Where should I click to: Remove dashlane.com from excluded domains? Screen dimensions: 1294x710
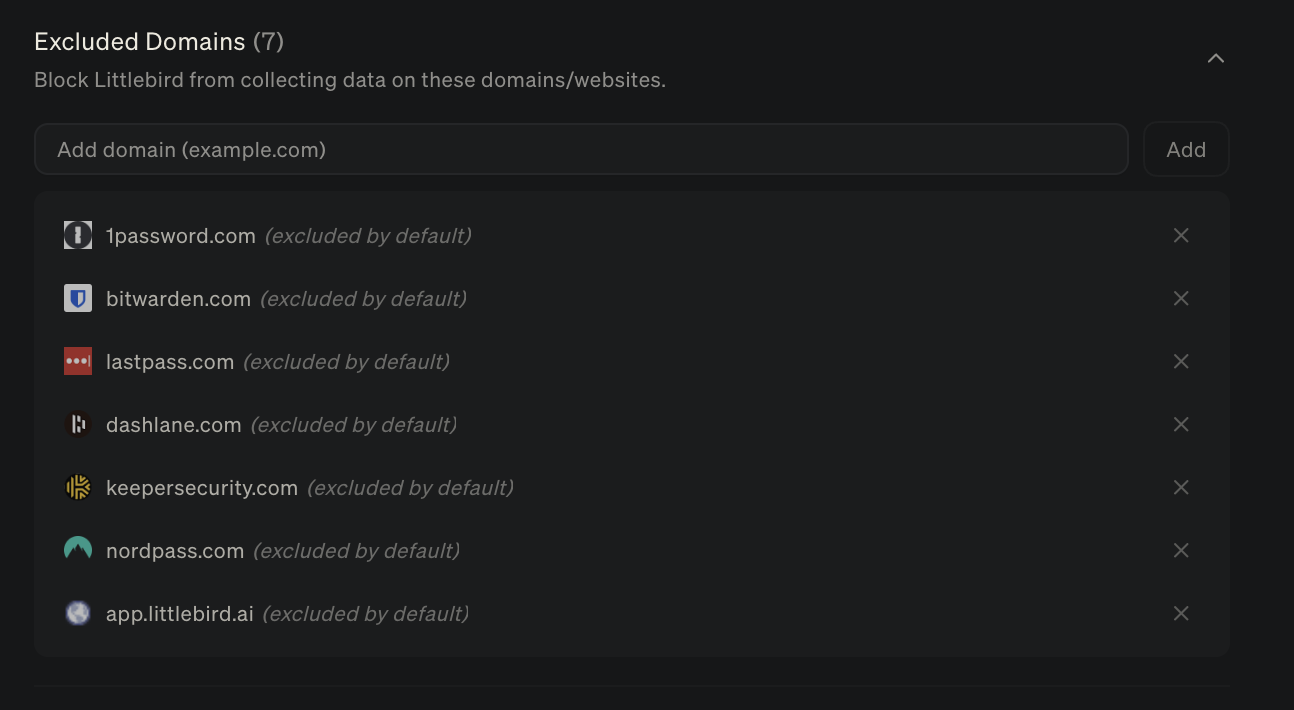(x=1181, y=425)
